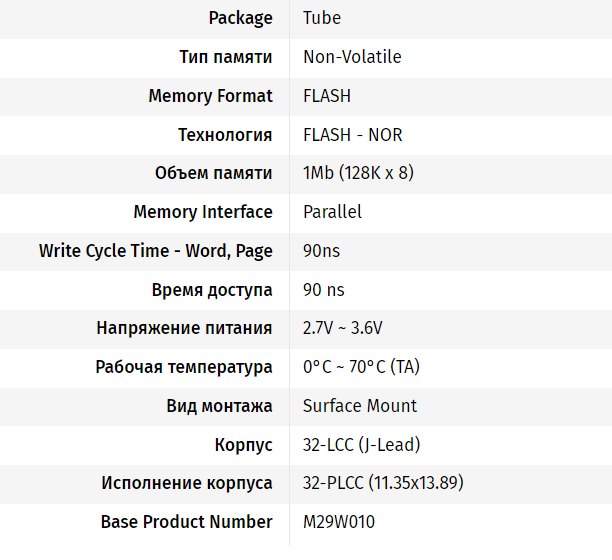Click the Memory Format label
This screenshot has width=612, height=560.
(210, 96)
